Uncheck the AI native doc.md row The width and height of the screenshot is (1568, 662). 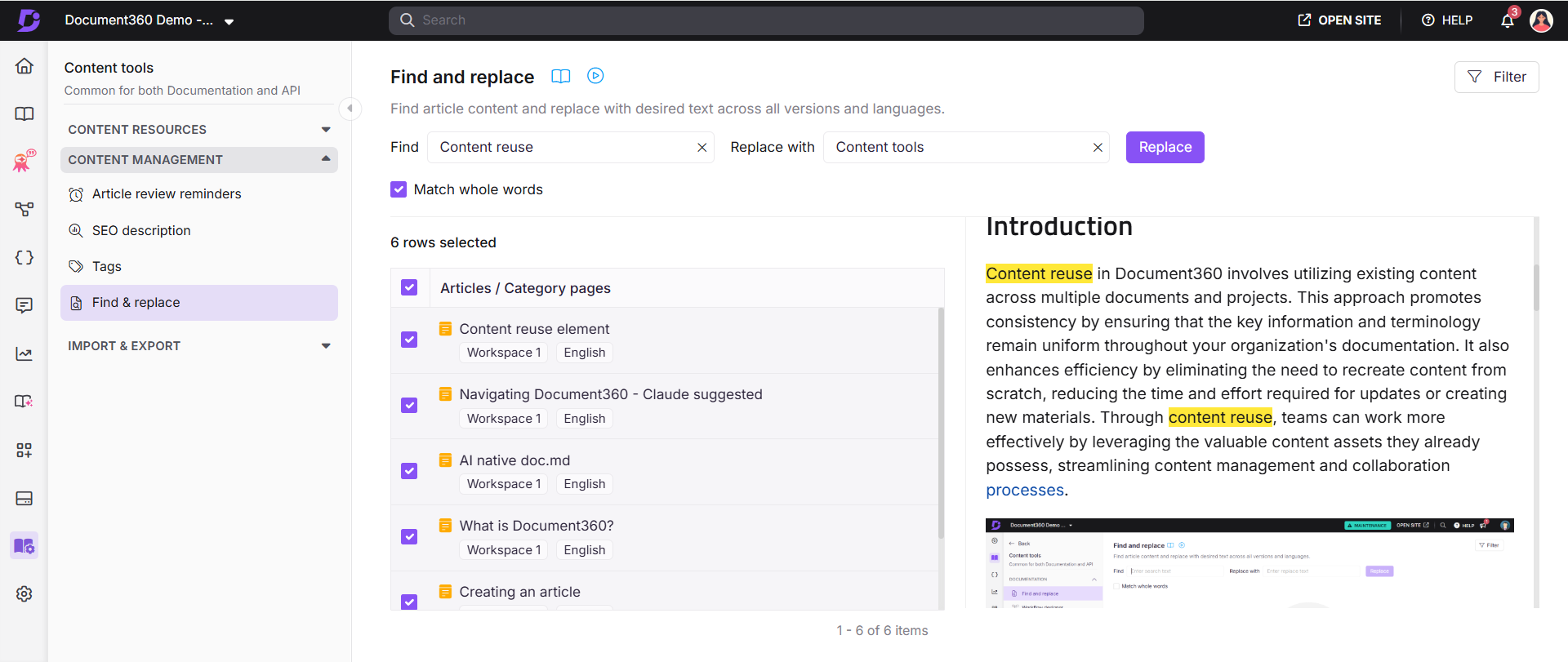pos(410,471)
